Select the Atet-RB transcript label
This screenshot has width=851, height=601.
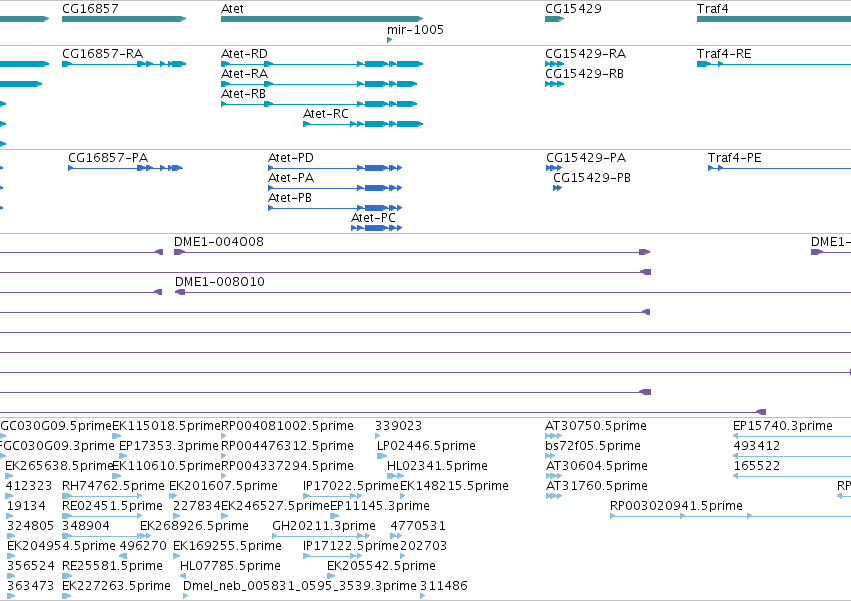click(243, 93)
